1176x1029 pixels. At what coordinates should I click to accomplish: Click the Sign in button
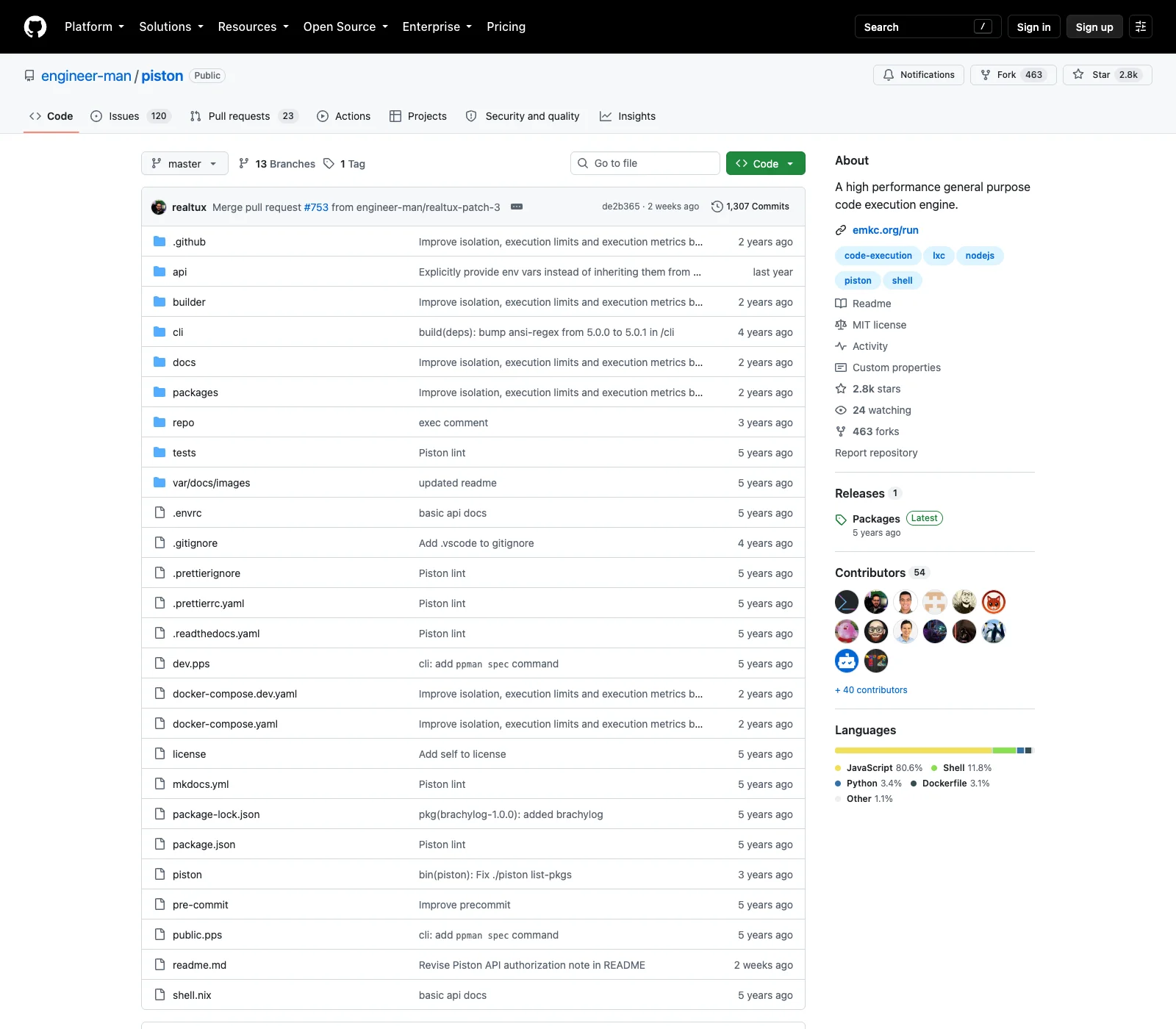pyautogui.click(x=1033, y=26)
